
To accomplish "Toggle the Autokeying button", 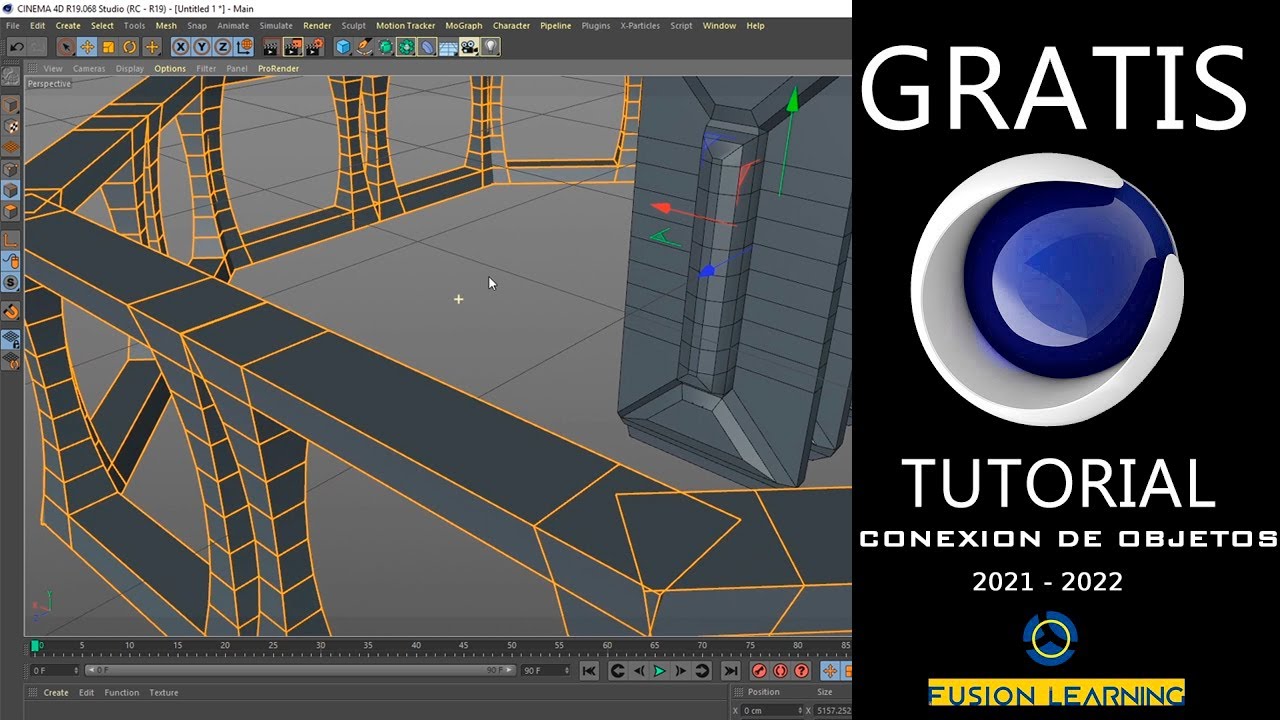I will [780, 671].
